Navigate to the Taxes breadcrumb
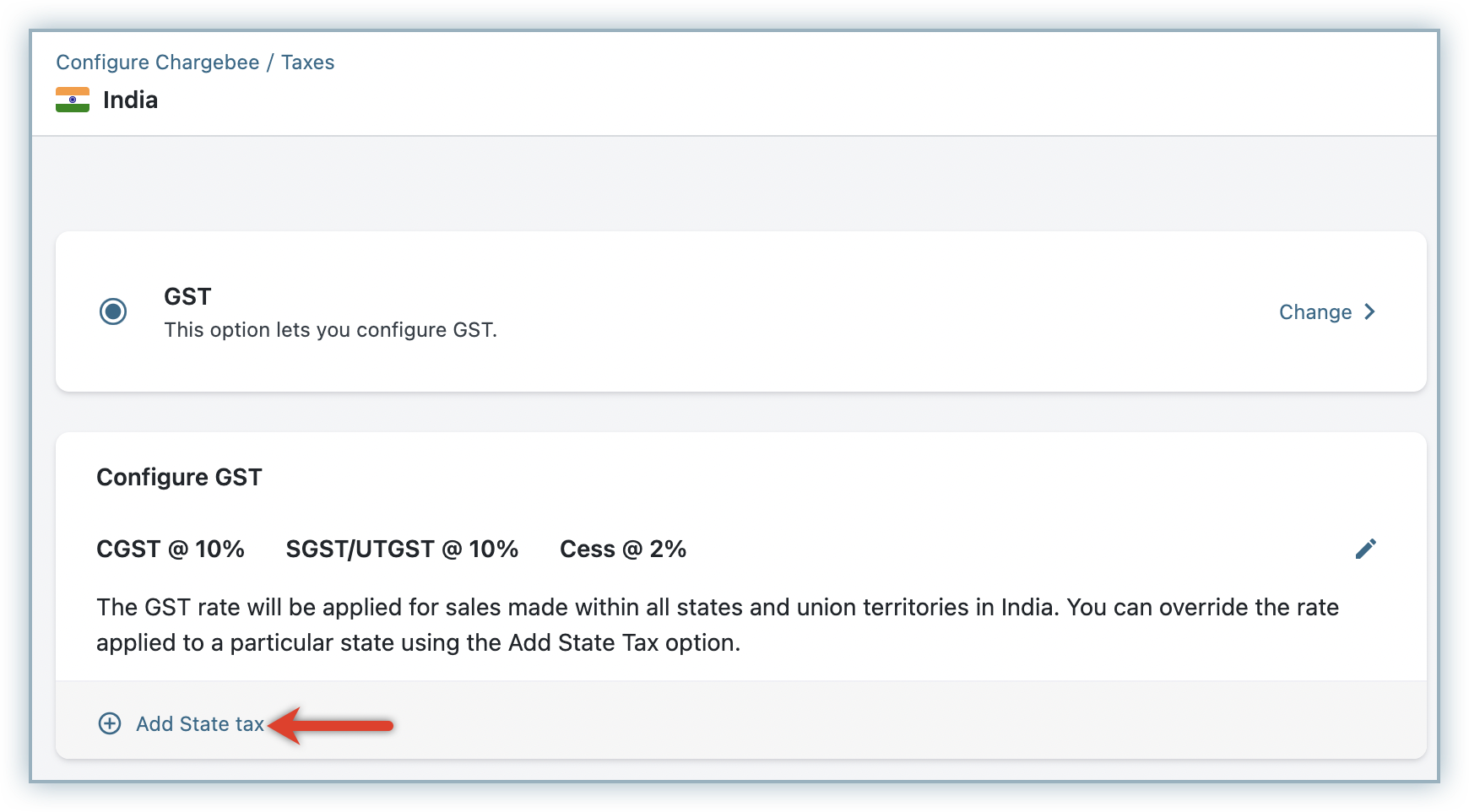The image size is (1469, 812). click(308, 62)
